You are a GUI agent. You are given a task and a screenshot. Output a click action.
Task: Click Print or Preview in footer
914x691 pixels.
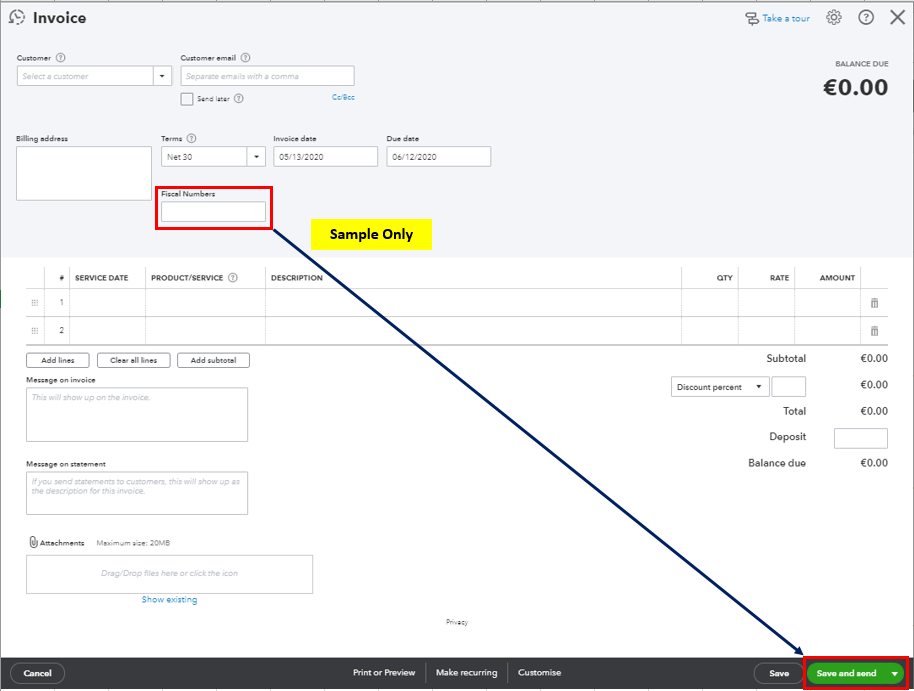[384, 672]
